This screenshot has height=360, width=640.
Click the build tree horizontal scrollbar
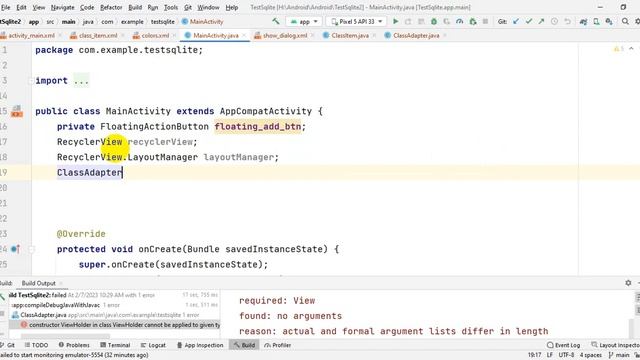[65, 336]
